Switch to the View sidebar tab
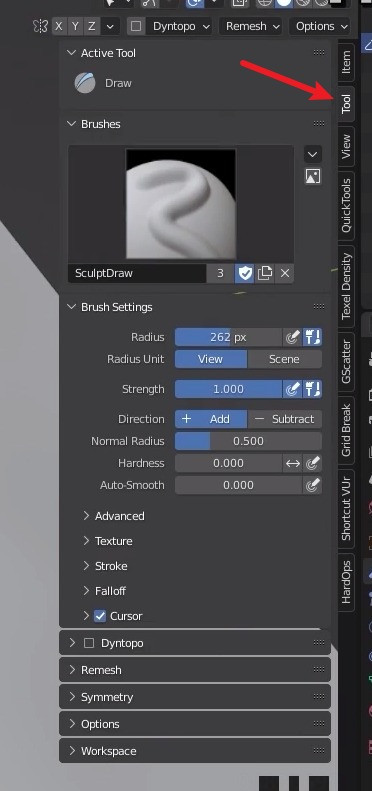The width and height of the screenshot is (372, 791). tap(346, 146)
